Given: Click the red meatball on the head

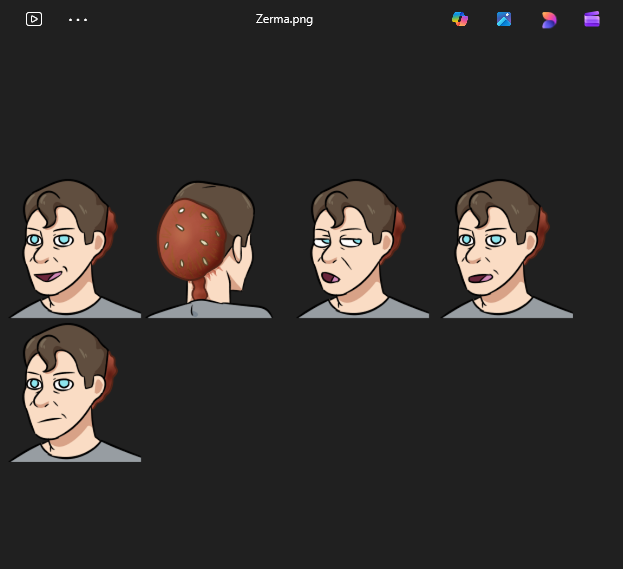Looking at the screenshot, I should 188,240.
